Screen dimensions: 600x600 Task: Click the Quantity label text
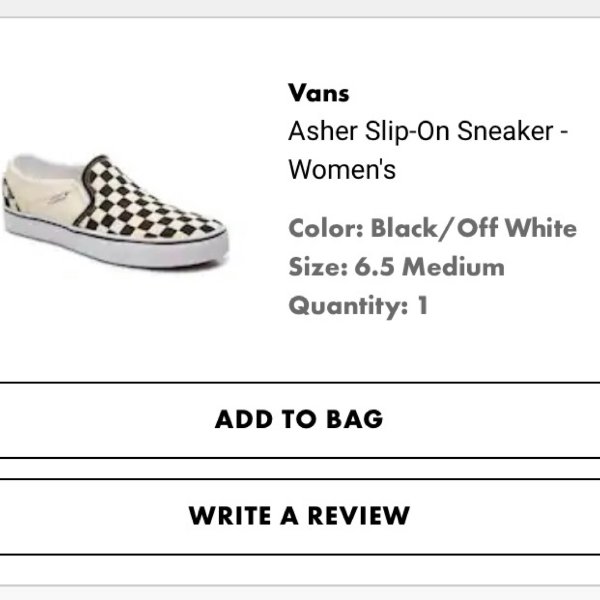pos(348,307)
